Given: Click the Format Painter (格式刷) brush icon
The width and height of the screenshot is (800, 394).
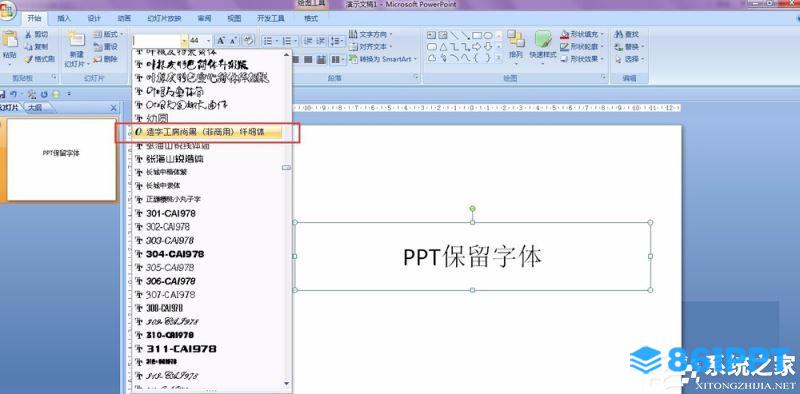Looking at the screenshot, I should [x=29, y=59].
